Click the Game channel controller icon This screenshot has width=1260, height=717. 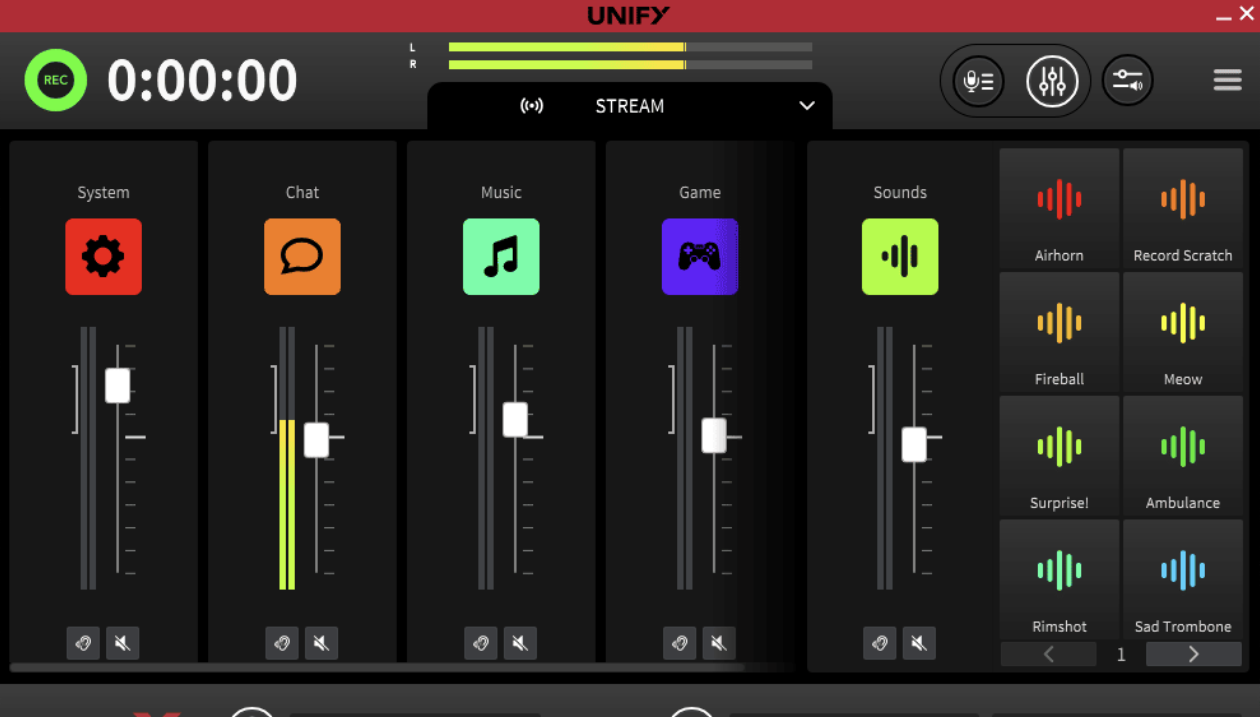pyautogui.click(x=700, y=257)
